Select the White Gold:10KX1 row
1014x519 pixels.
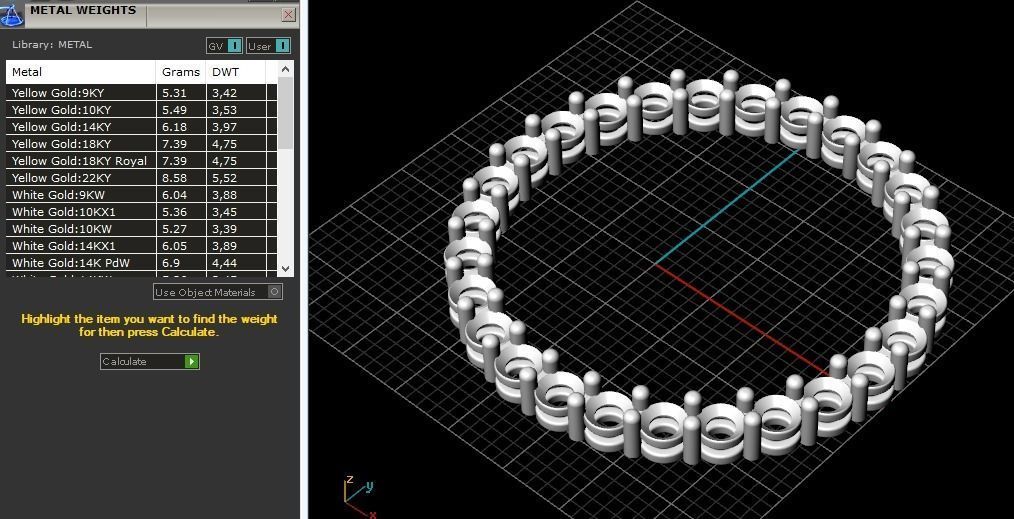(142, 211)
